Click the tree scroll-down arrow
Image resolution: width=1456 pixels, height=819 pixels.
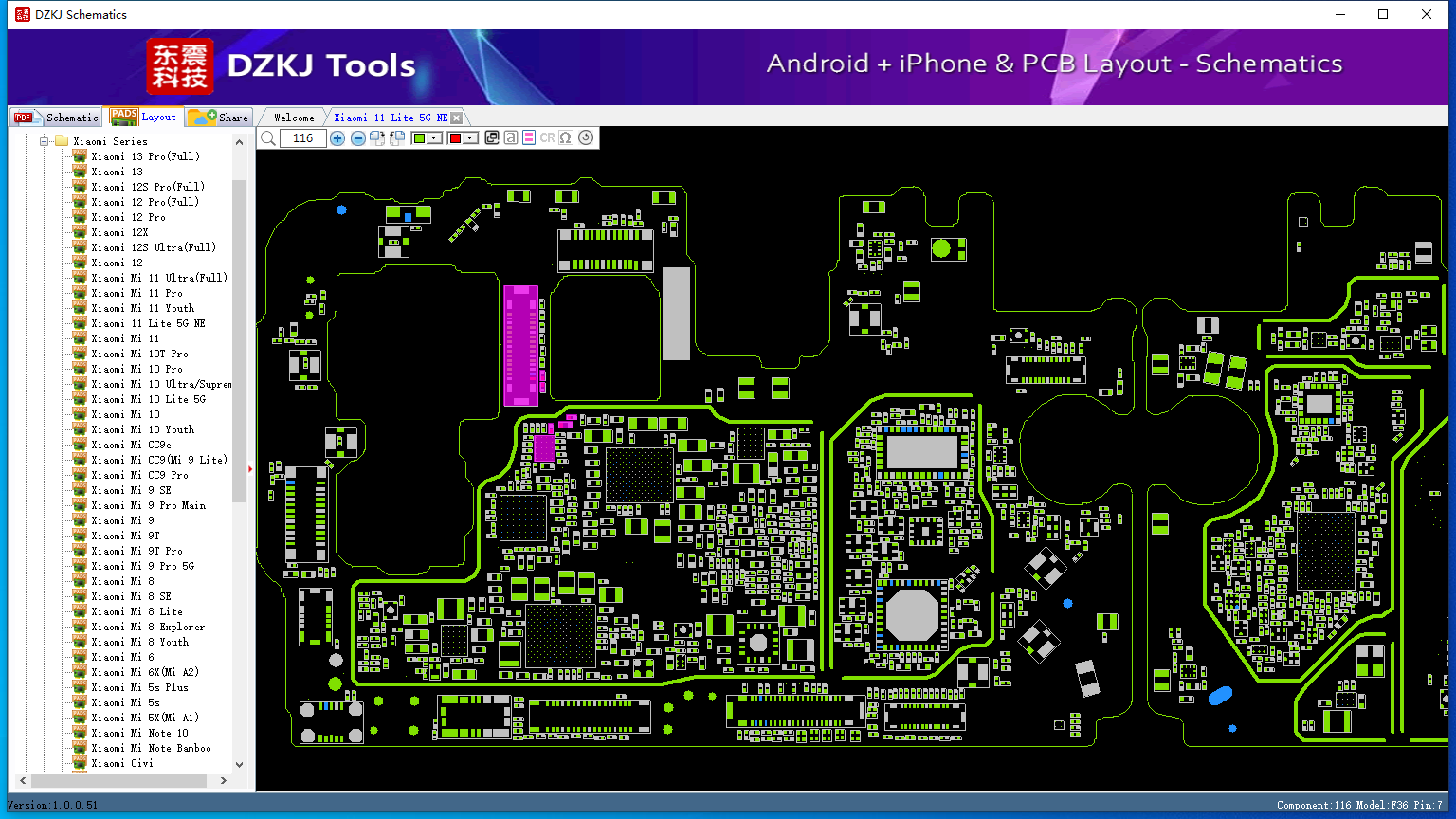click(x=239, y=765)
